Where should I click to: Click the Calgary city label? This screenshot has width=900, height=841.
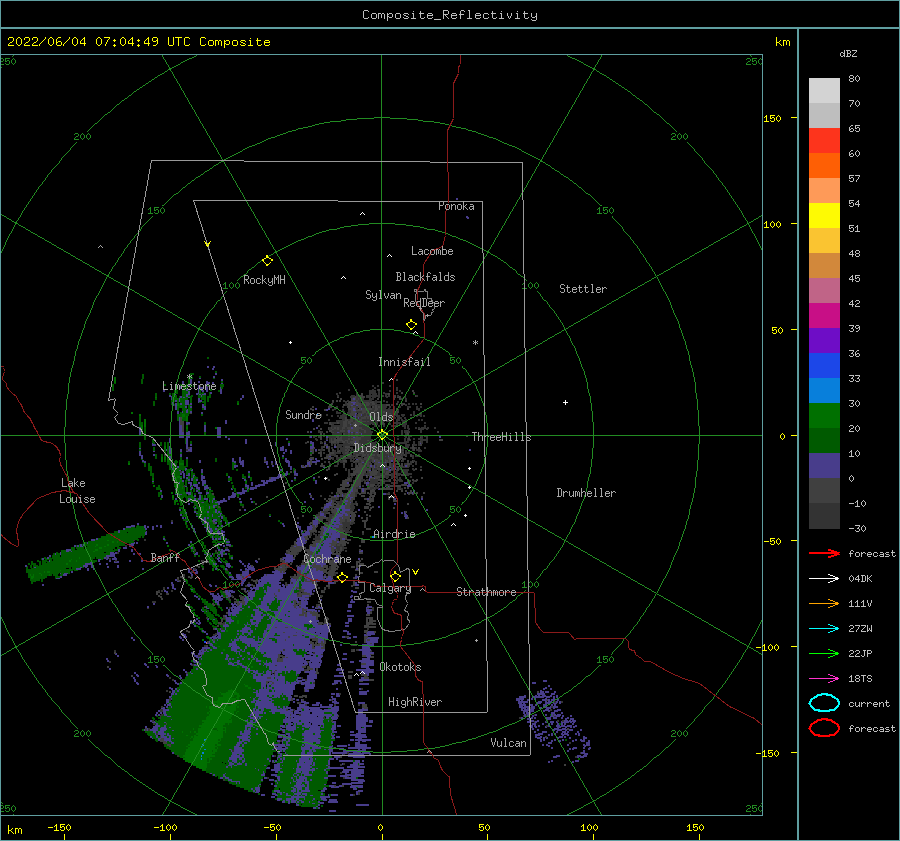390,588
